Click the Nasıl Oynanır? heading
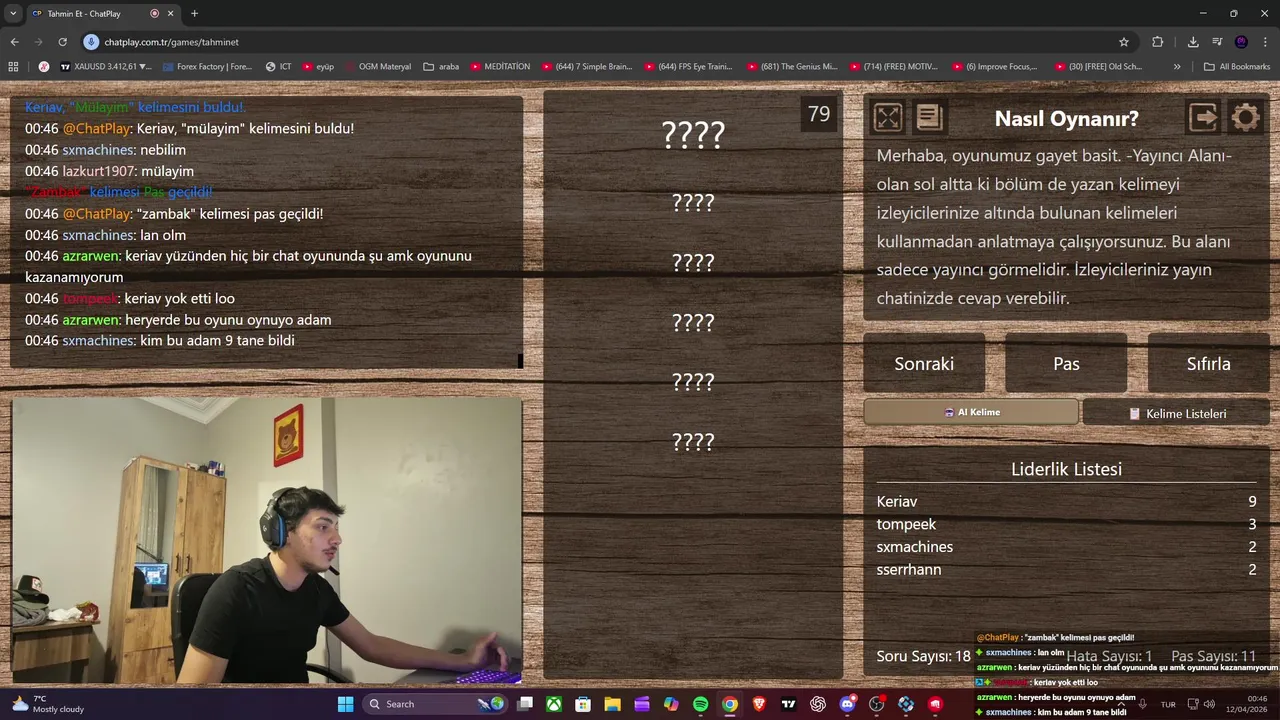1280x720 pixels. point(1066,118)
